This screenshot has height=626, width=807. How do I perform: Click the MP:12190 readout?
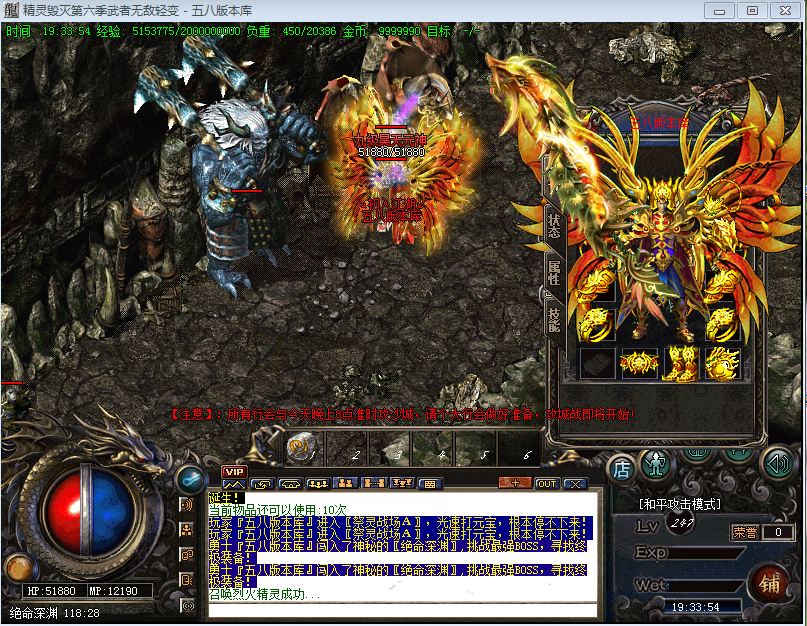[x=113, y=591]
